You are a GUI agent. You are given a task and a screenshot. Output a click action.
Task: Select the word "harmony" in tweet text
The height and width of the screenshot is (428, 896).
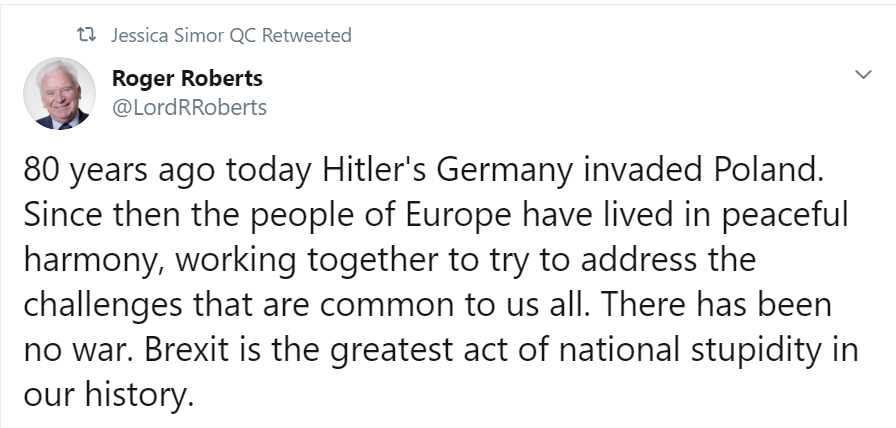85,259
